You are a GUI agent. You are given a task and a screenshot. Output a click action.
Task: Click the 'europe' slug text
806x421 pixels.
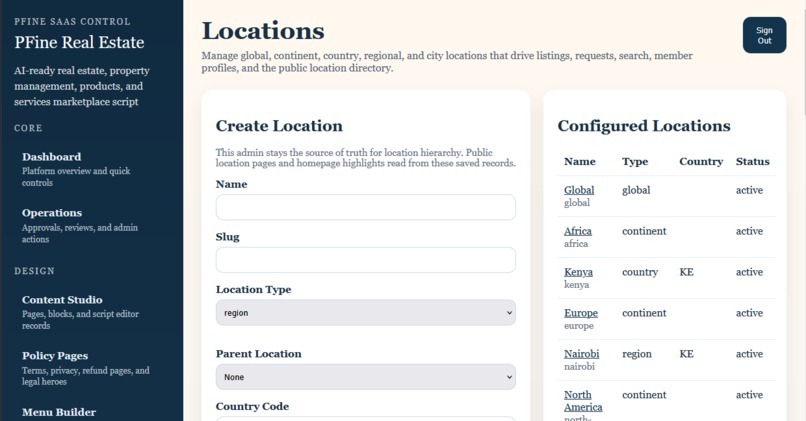click(579, 326)
